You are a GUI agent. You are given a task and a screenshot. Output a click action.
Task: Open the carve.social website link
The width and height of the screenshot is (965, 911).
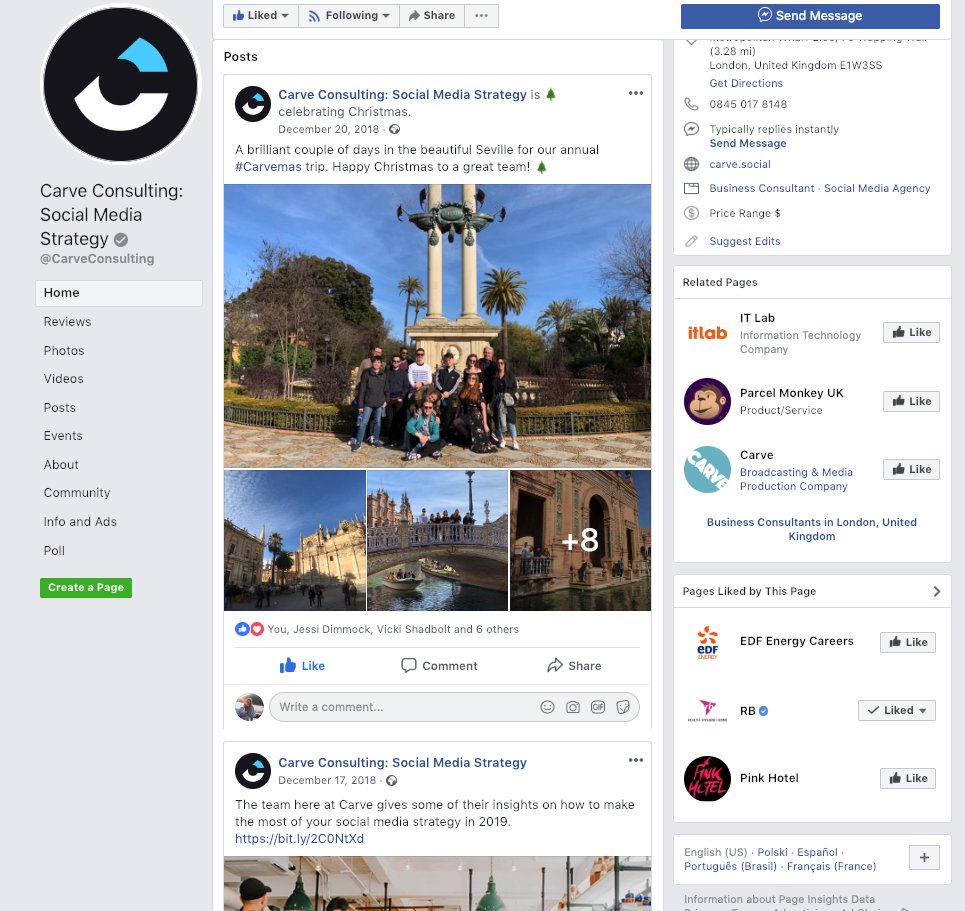point(740,164)
